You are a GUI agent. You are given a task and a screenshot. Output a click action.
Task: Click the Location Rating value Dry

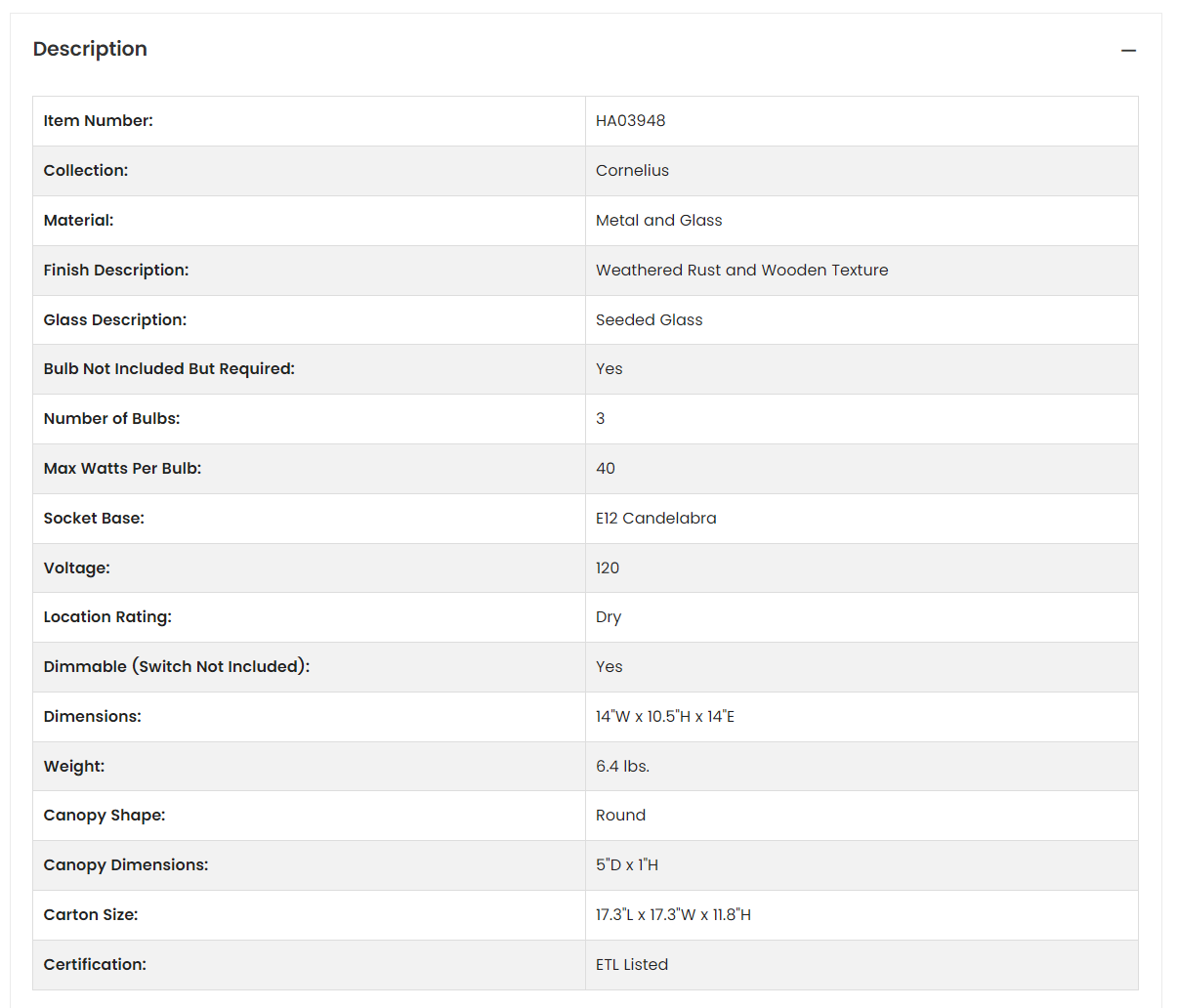point(609,617)
